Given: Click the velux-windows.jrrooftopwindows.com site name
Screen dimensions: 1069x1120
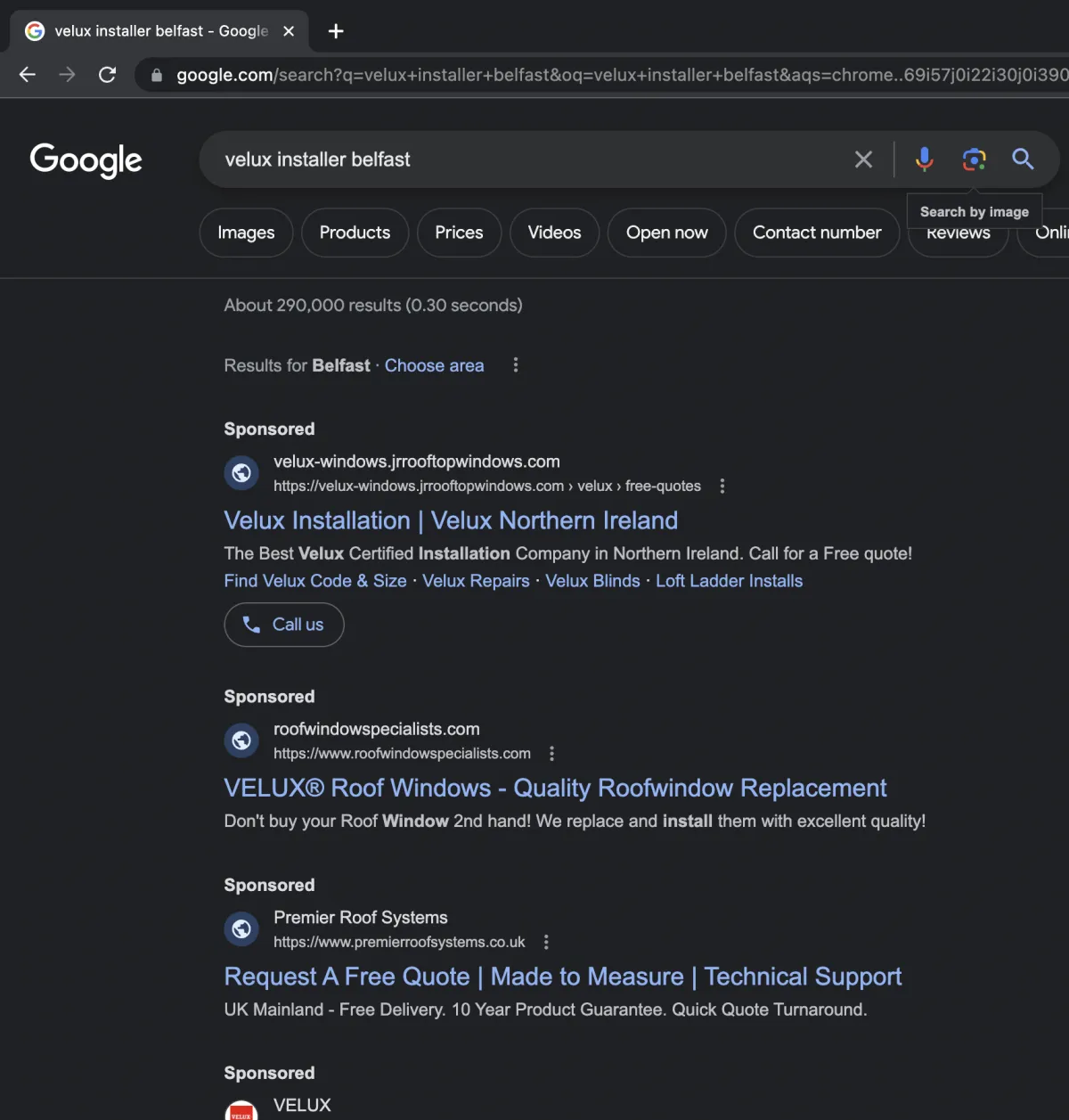Looking at the screenshot, I should click(x=417, y=462).
